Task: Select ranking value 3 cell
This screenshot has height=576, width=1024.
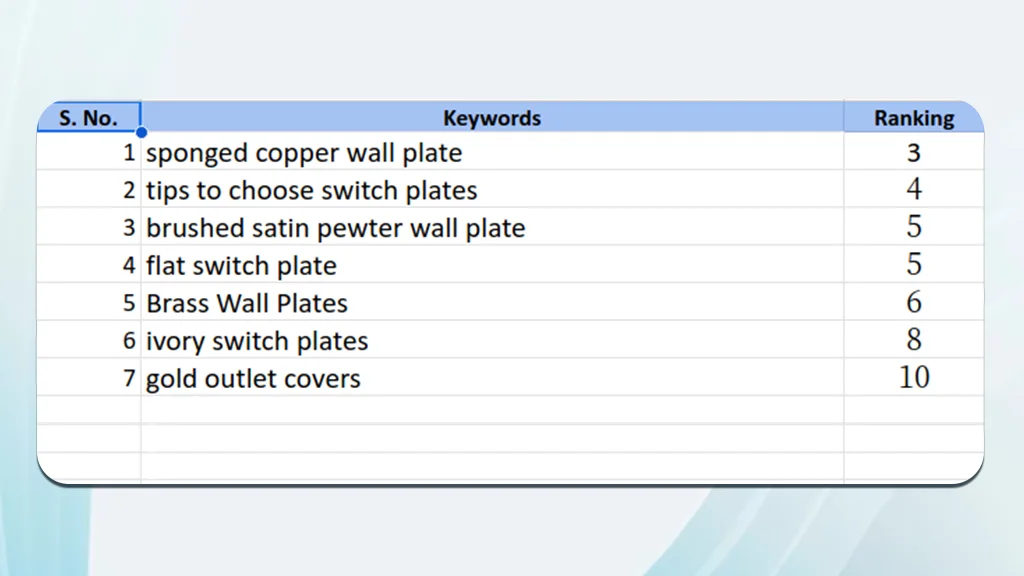Action: pyautogui.click(x=914, y=152)
